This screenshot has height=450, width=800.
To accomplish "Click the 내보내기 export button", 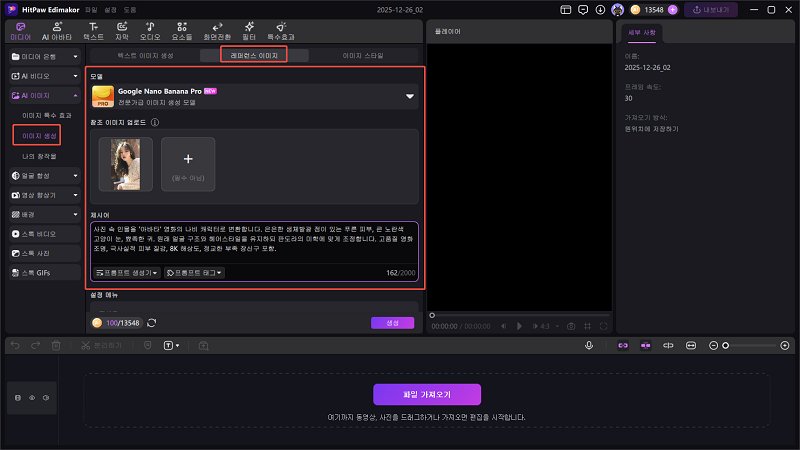I will click(x=711, y=10).
